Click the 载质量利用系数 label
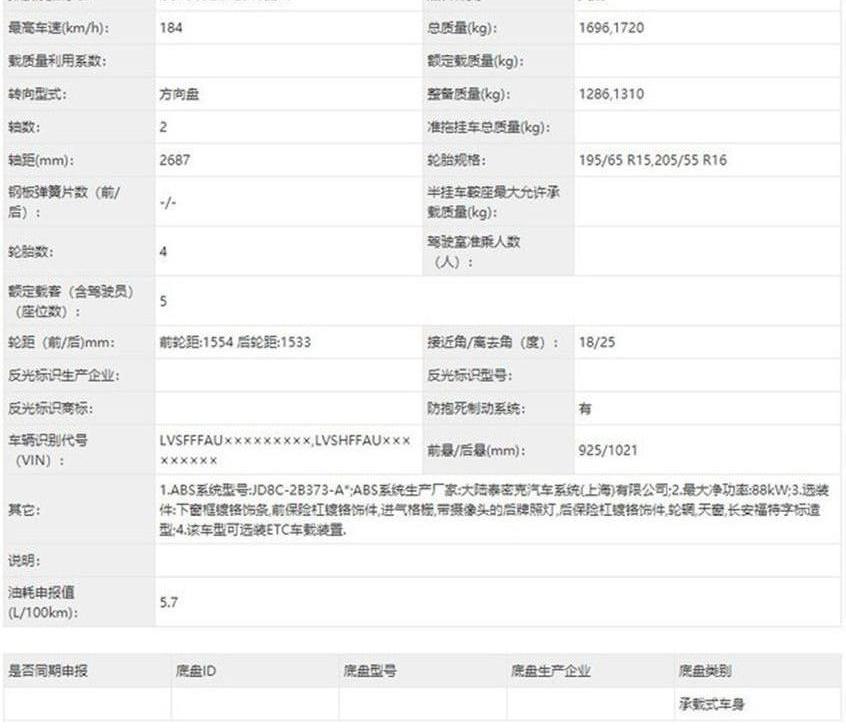This screenshot has height=728, width=846. [57, 61]
